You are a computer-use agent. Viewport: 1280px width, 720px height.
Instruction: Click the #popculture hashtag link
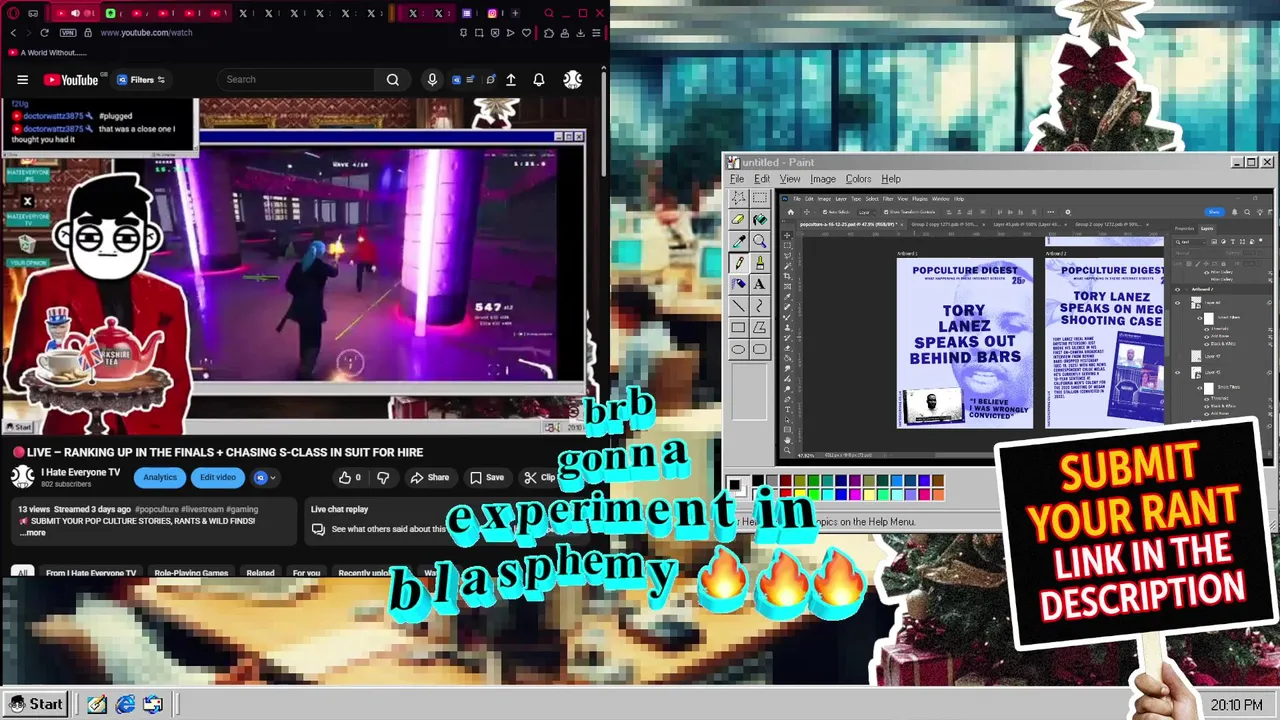tap(157, 509)
